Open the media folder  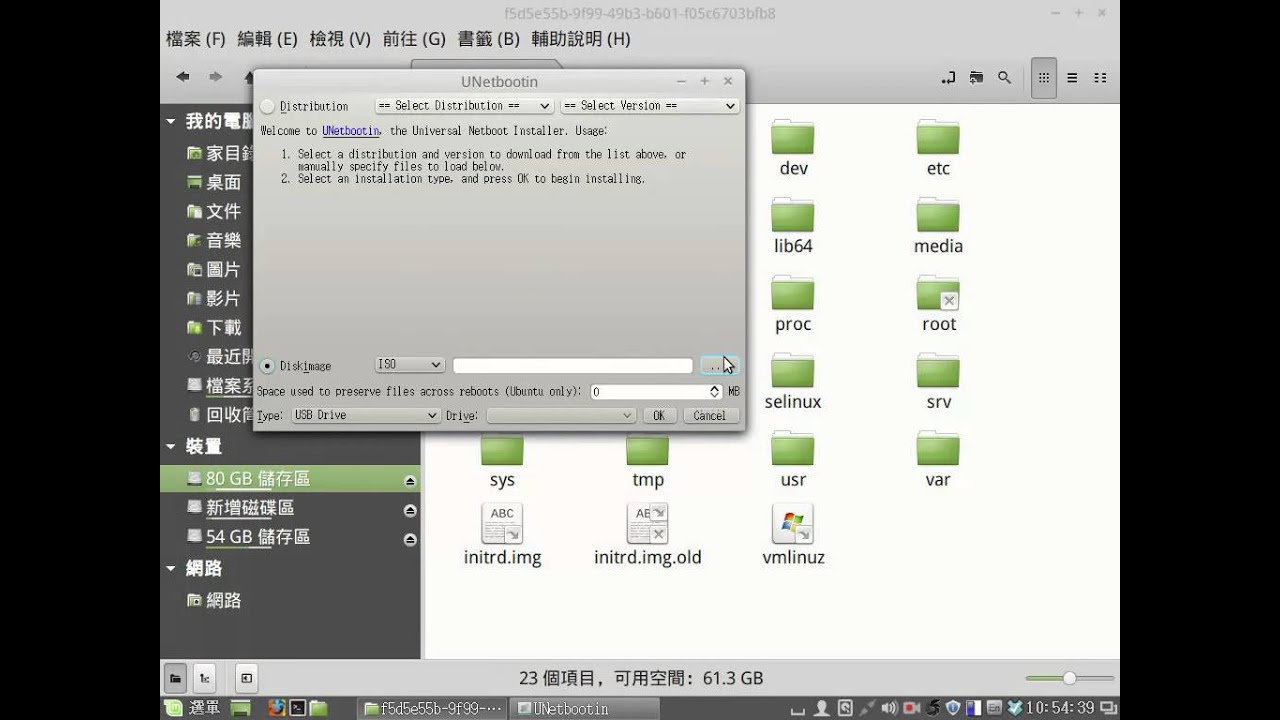coord(938,225)
